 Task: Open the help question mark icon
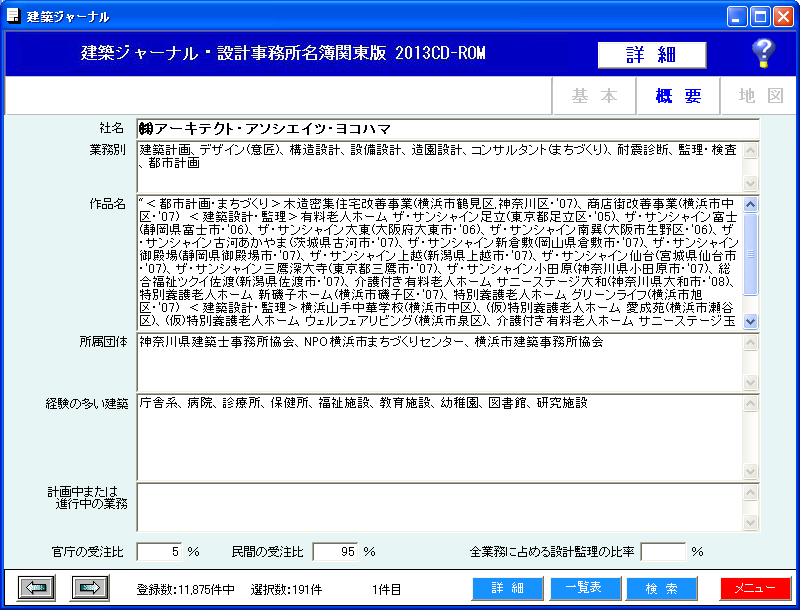[x=763, y=53]
